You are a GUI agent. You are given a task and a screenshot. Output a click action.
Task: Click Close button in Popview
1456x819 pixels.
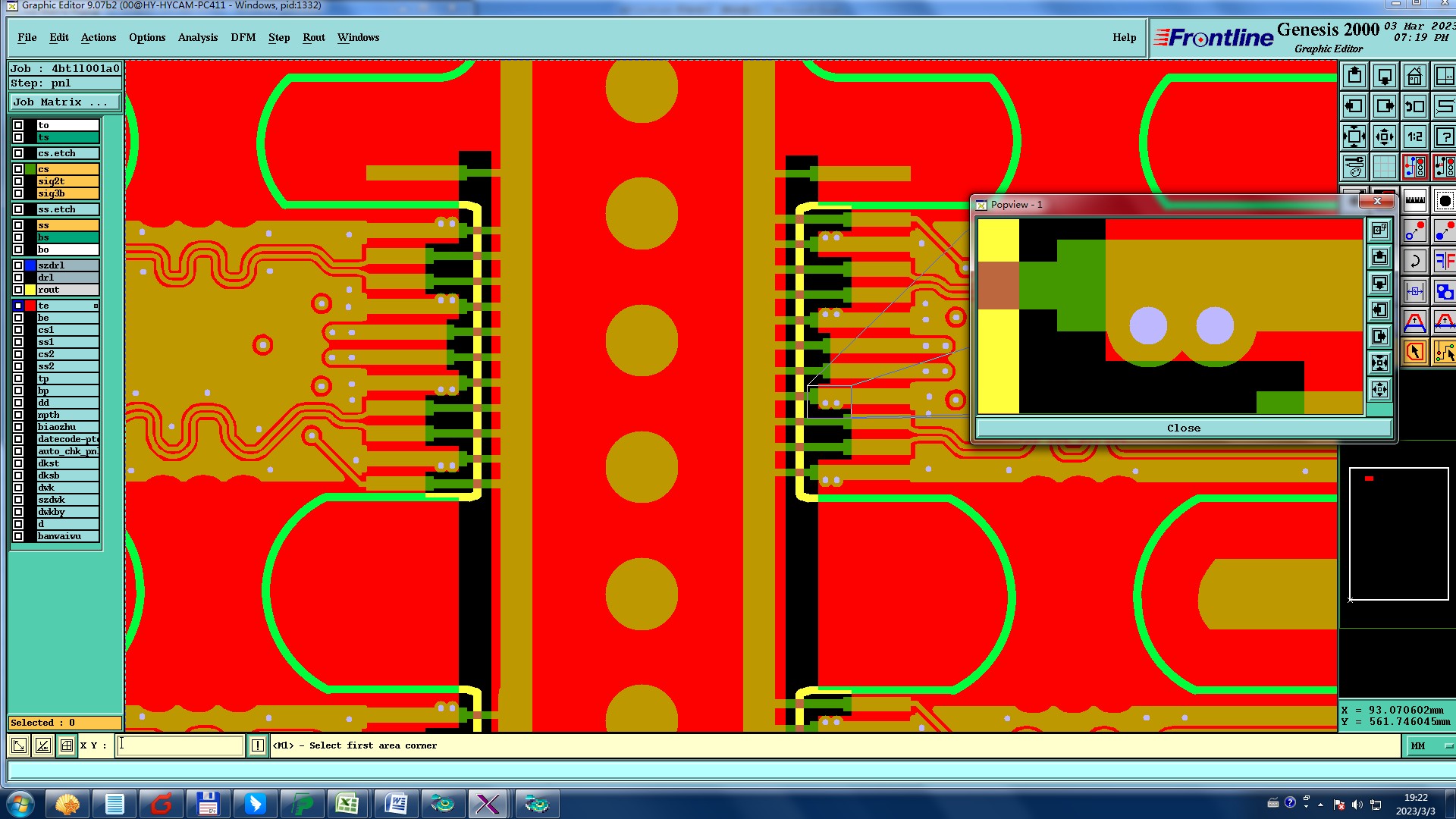(1183, 428)
